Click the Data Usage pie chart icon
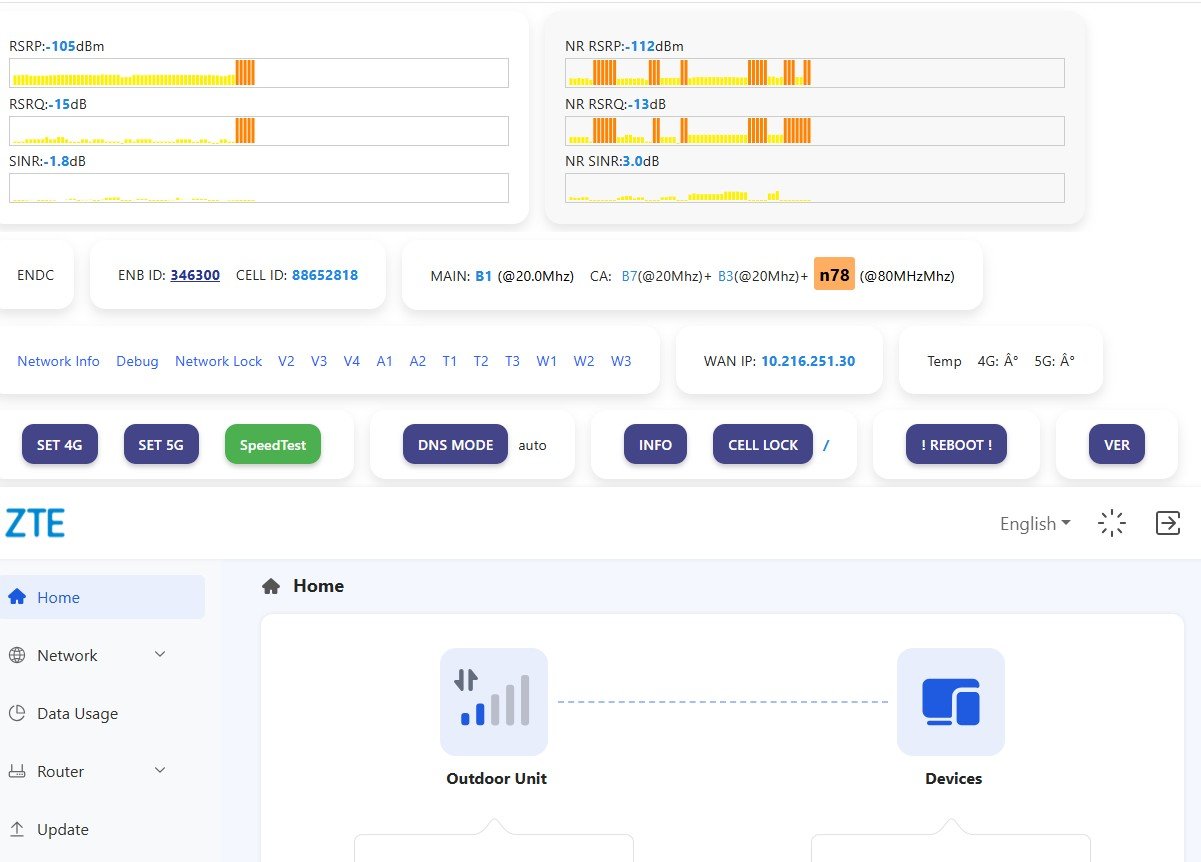This screenshot has height=862, width=1201. [17, 713]
